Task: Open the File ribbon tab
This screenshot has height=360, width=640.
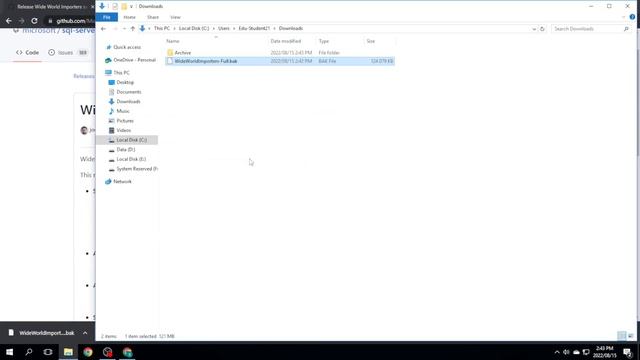Action: (x=107, y=17)
